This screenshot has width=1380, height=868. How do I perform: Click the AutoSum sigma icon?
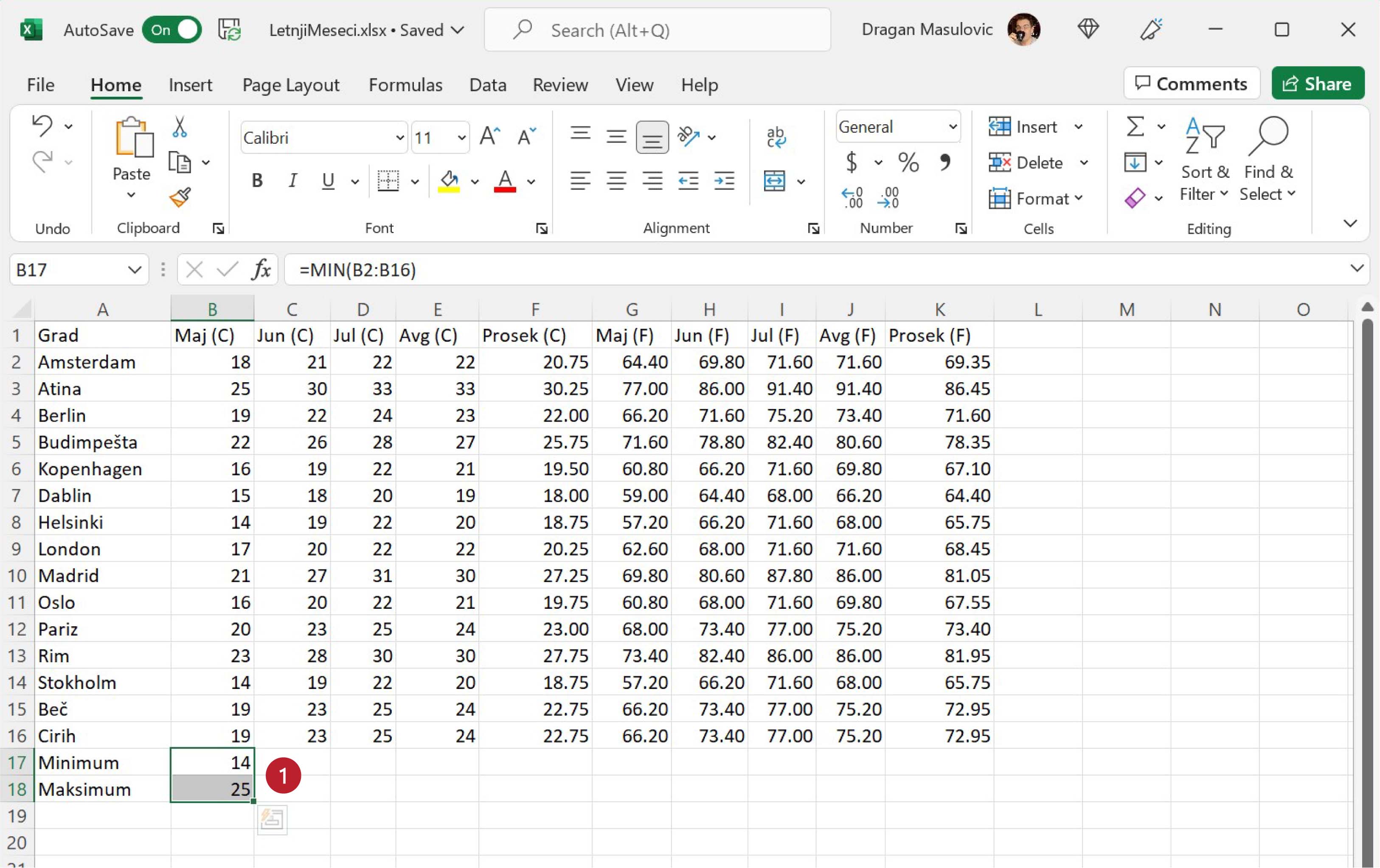point(1135,126)
